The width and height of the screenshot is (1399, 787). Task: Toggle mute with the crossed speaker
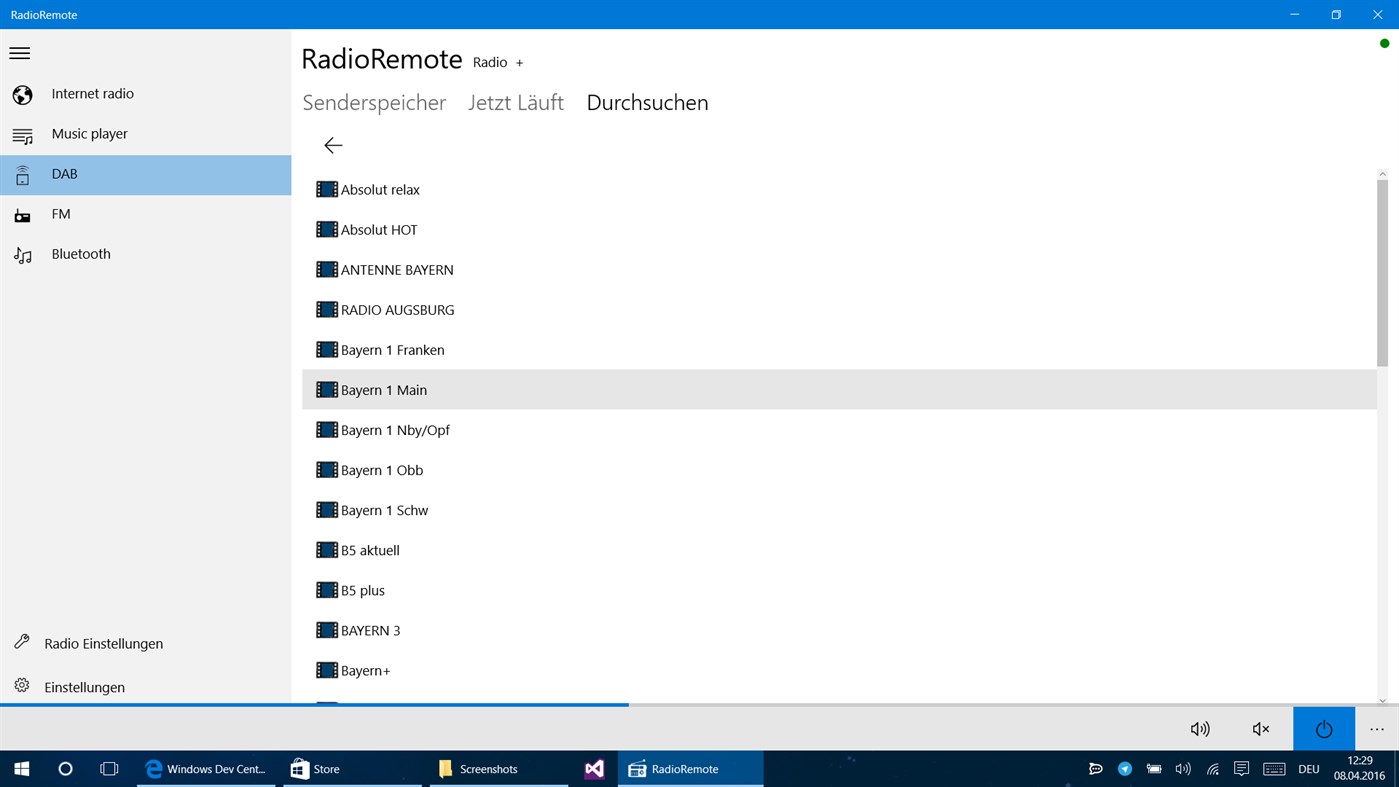click(1260, 728)
